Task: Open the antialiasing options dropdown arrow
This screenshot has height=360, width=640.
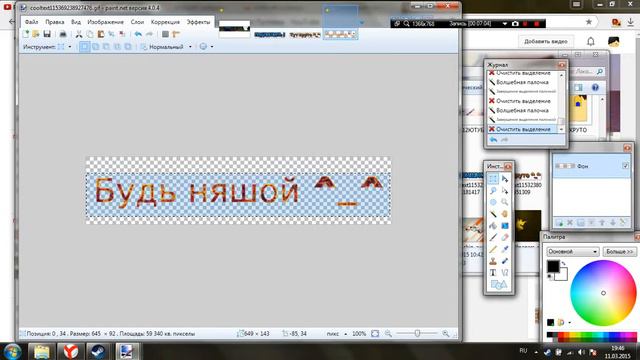Action: point(211,47)
